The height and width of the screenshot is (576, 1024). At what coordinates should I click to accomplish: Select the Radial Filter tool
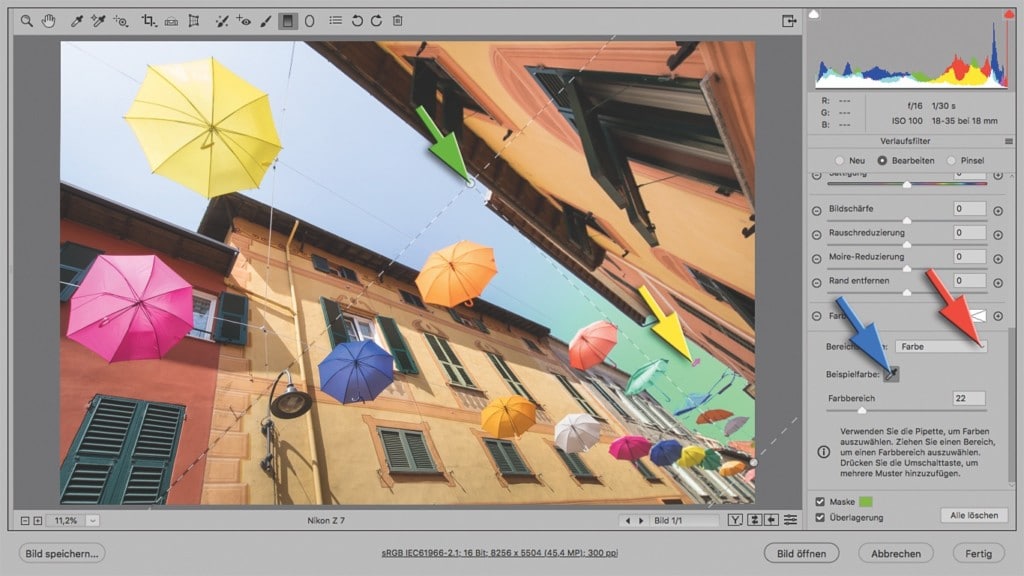(310, 21)
